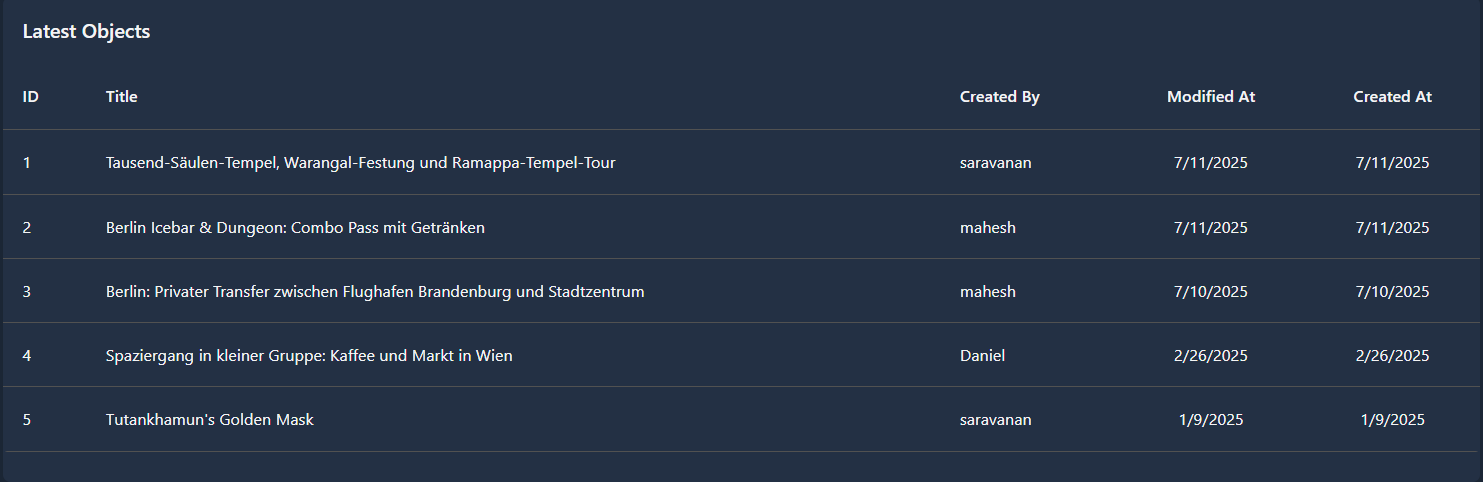The image size is (1483, 482).
Task: Open the Tutankhamun's Golden Mask object title
Action: [x=210, y=420]
